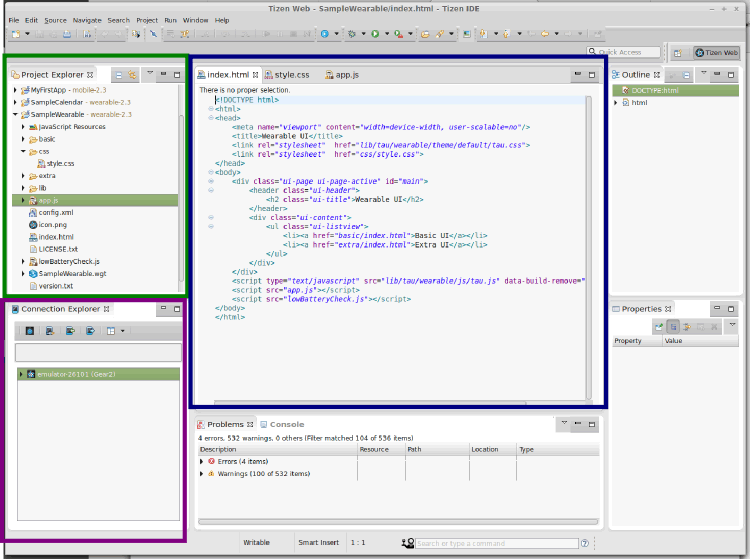Click the remote device manager icon
The width and height of the screenshot is (750, 559).
[x=50, y=331]
